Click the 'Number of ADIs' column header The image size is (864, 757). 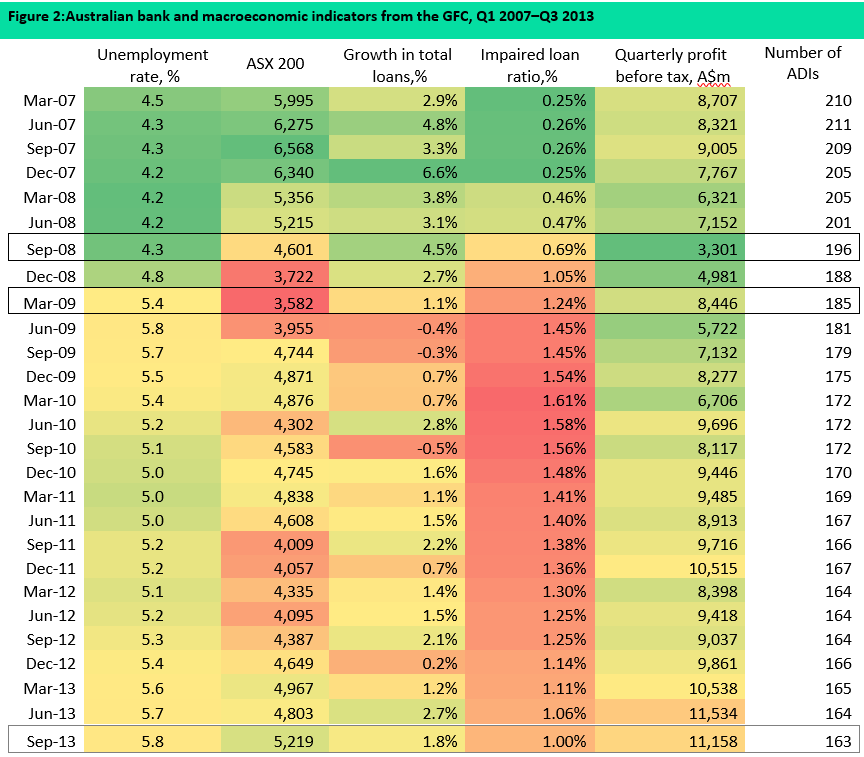tap(802, 63)
